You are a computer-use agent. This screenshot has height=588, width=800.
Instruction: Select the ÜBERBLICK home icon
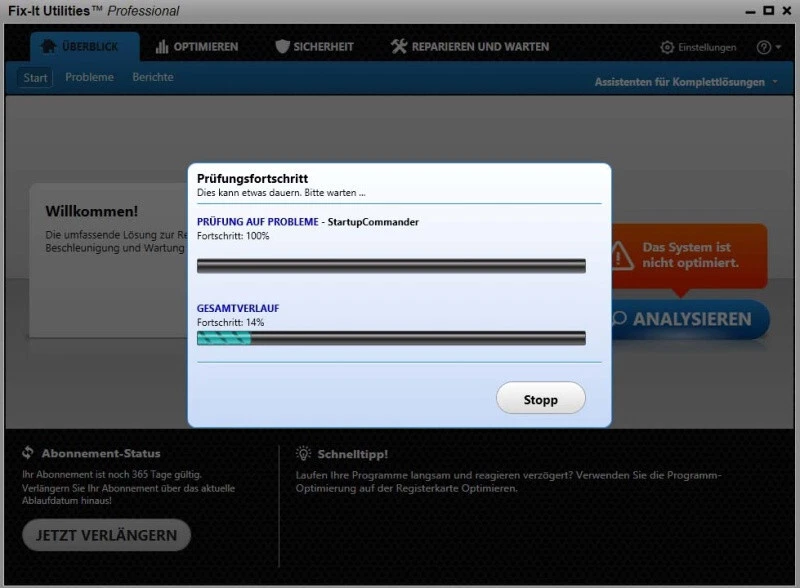click(x=50, y=46)
